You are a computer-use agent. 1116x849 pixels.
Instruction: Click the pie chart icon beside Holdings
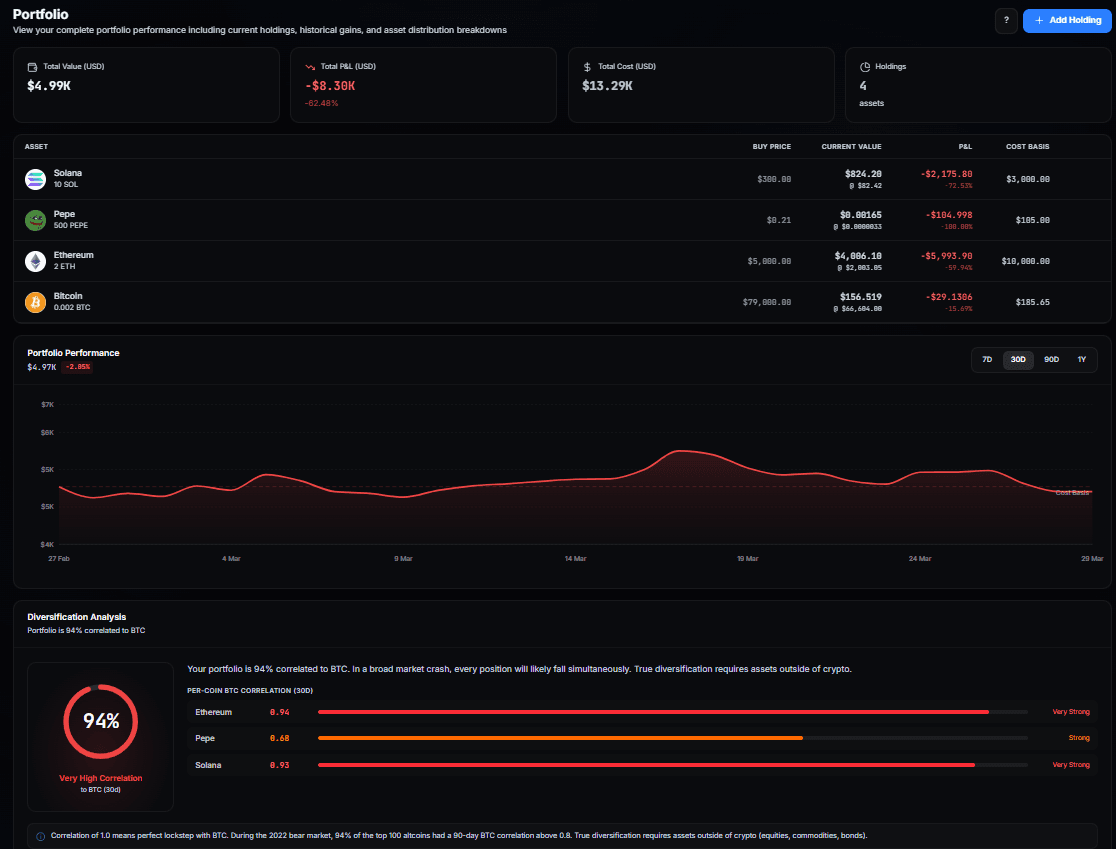(865, 67)
